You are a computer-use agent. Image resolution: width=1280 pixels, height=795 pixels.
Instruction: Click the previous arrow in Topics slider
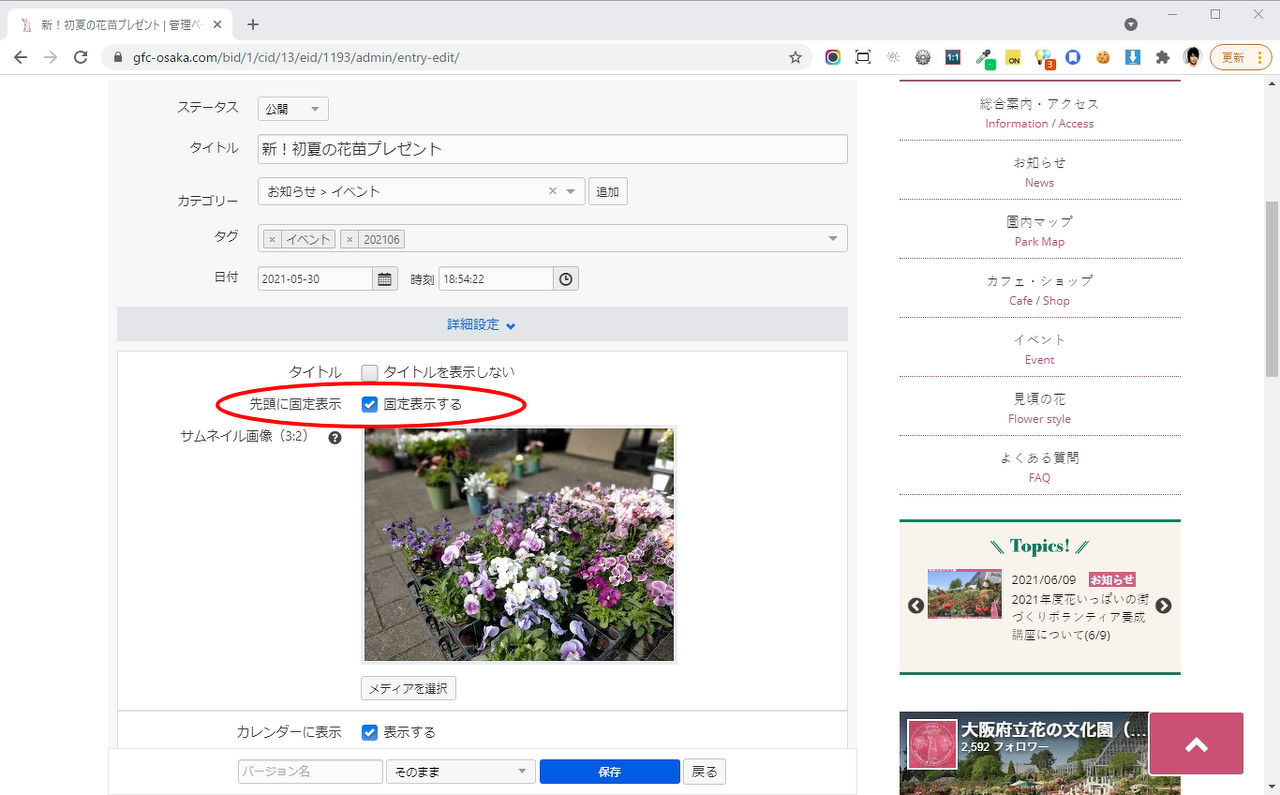[915, 606]
